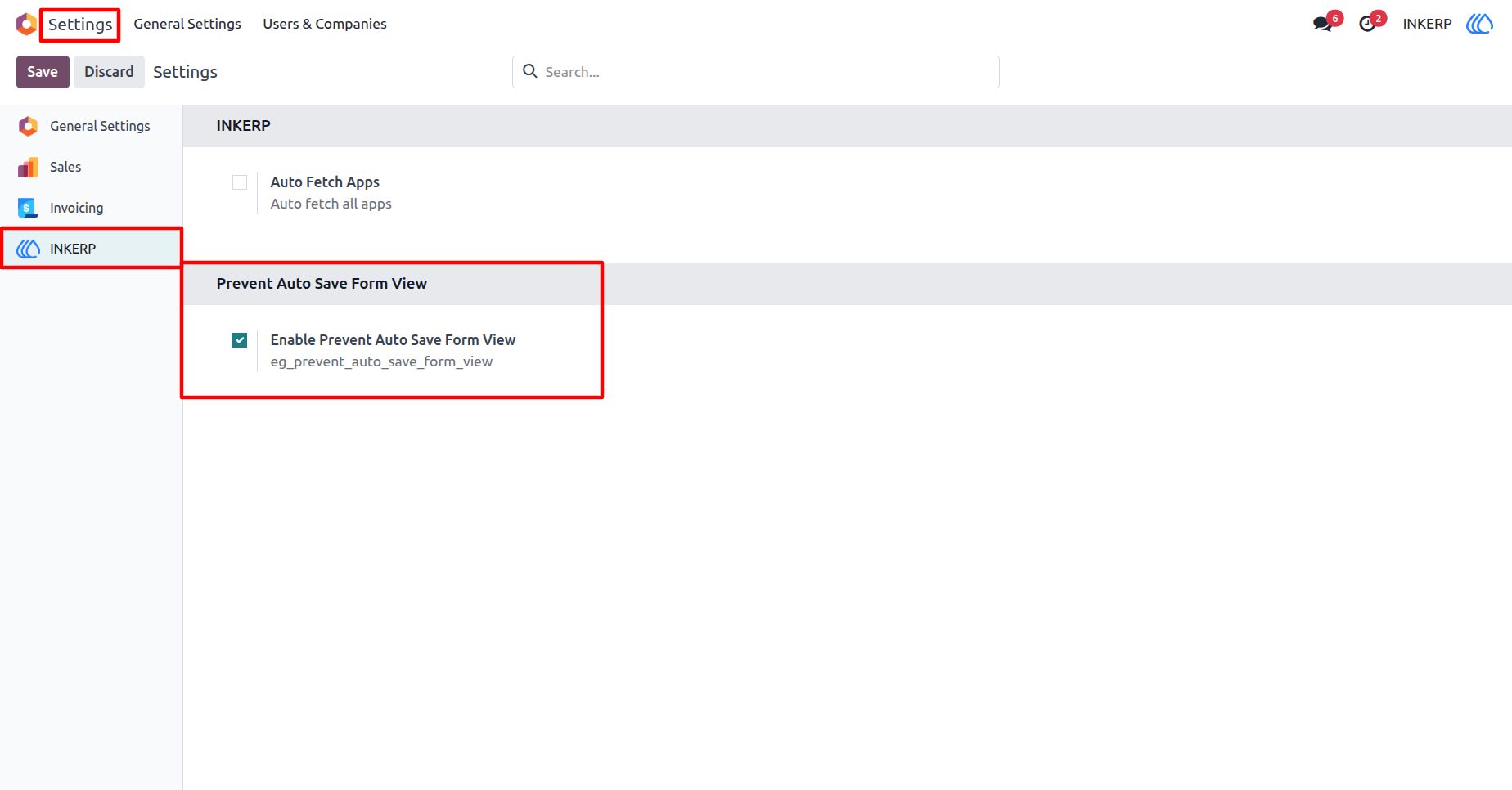Discard the settings changes
The height and width of the screenshot is (790, 1512).
(109, 72)
